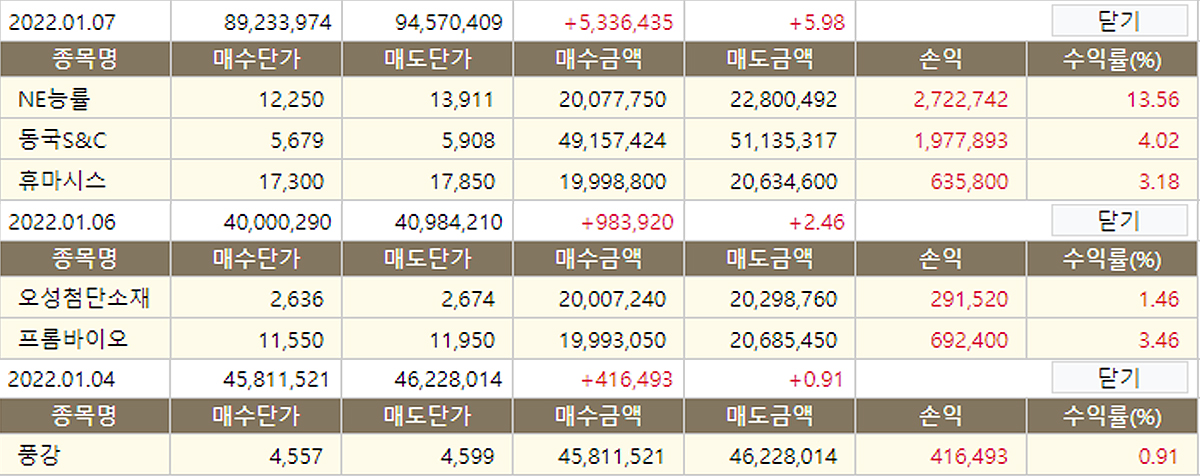Click 닫기 button for 2022.01.04
Viewport: 1200px width, 476px height.
1113,379
